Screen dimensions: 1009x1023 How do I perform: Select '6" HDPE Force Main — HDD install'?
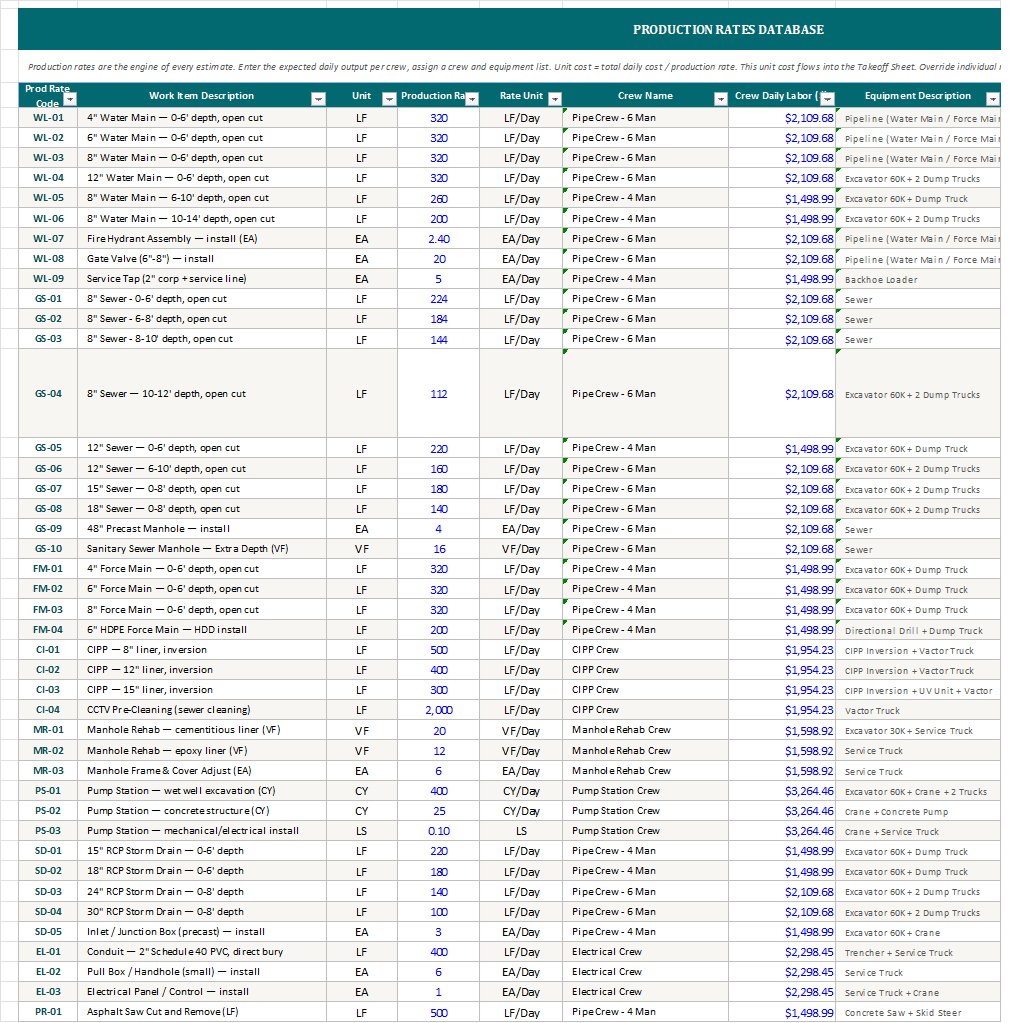click(202, 630)
